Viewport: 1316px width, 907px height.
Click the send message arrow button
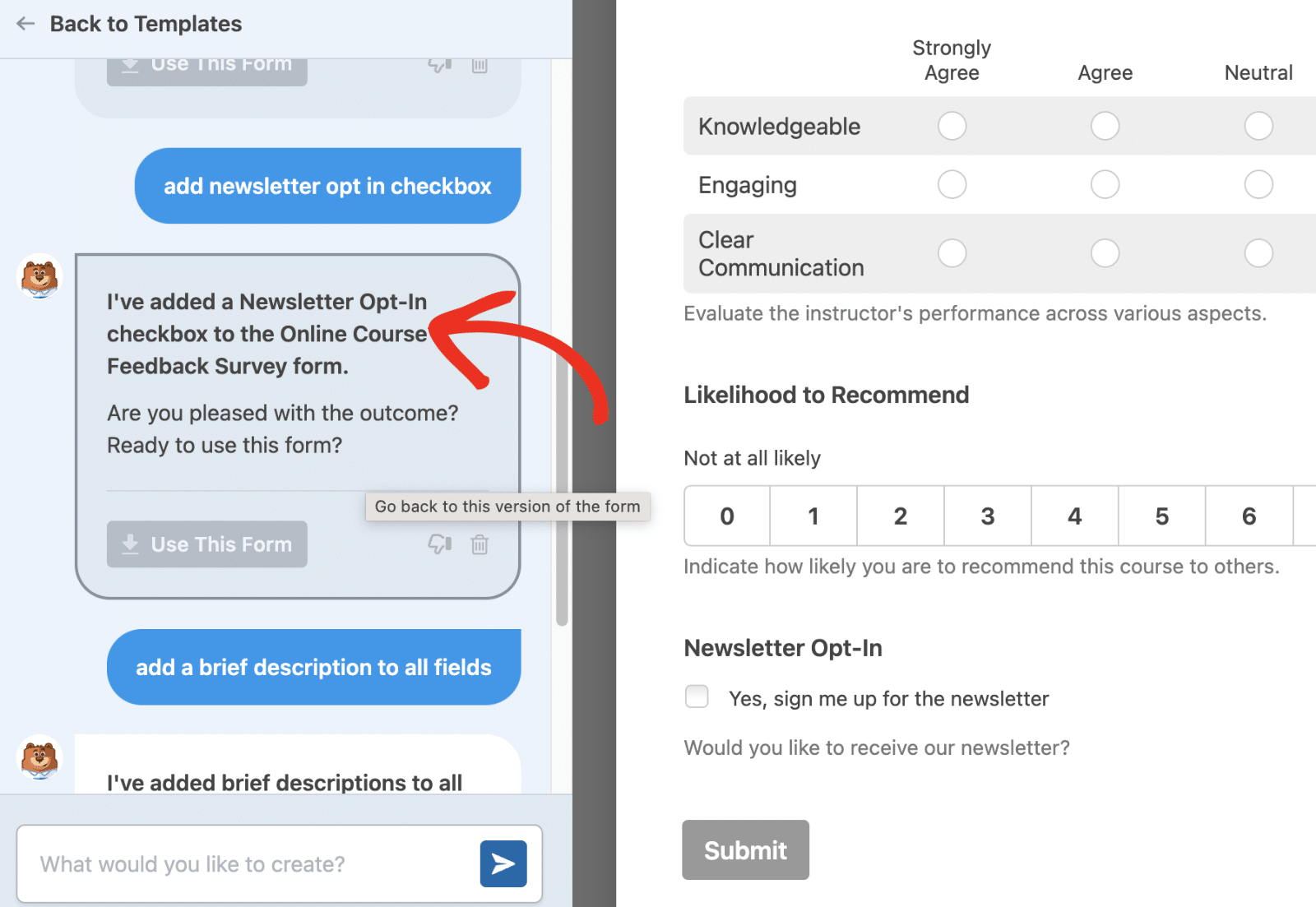tap(503, 863)
